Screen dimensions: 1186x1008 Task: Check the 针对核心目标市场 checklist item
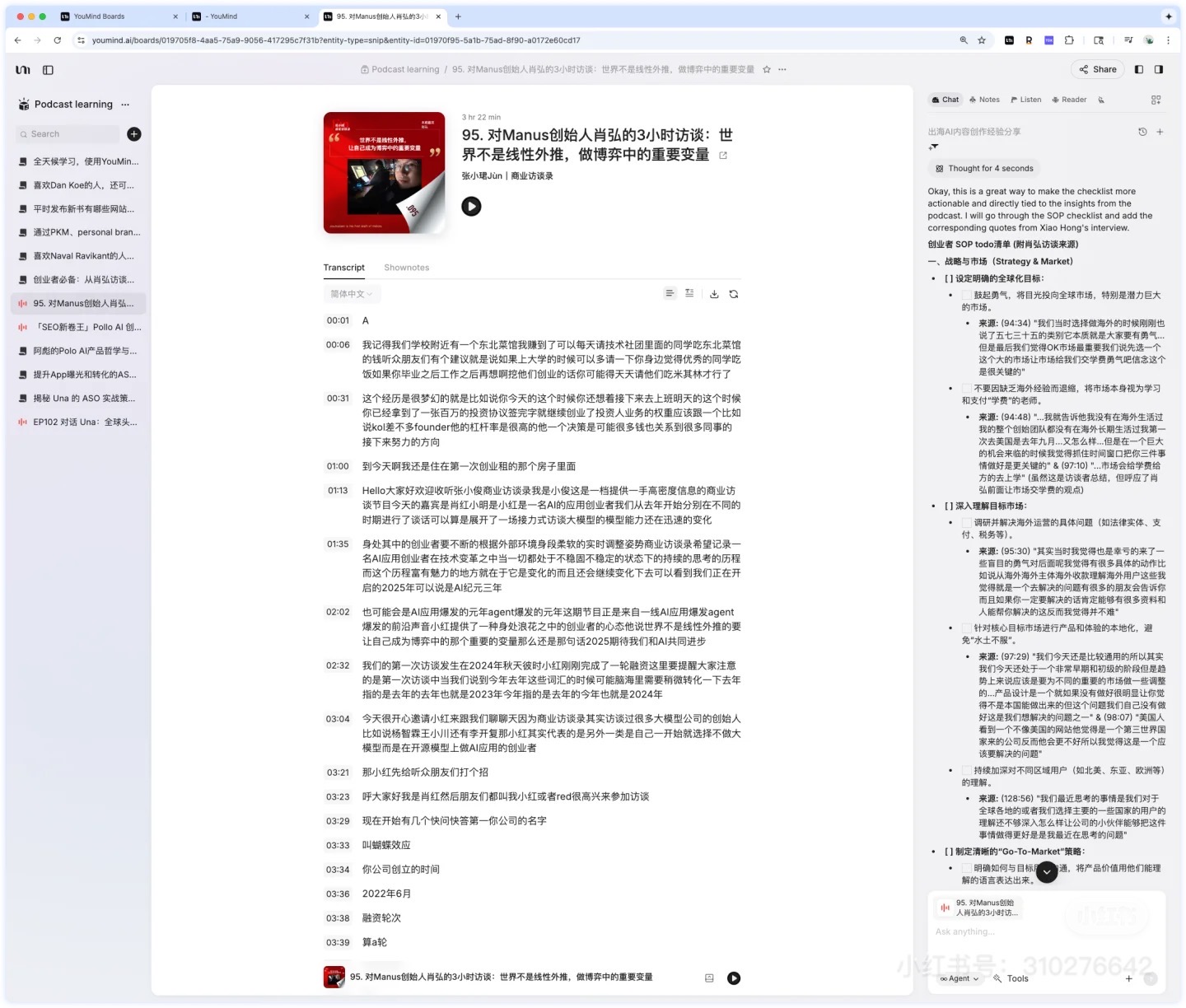[x=966, y=628]
